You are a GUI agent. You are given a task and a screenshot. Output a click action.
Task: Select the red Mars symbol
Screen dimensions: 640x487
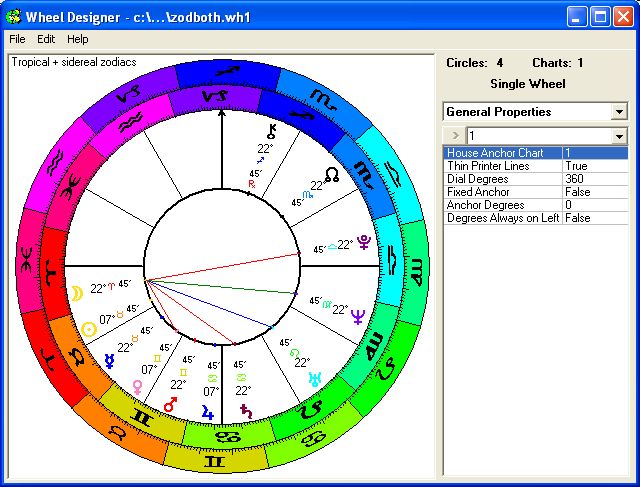[x=170, y=405]
